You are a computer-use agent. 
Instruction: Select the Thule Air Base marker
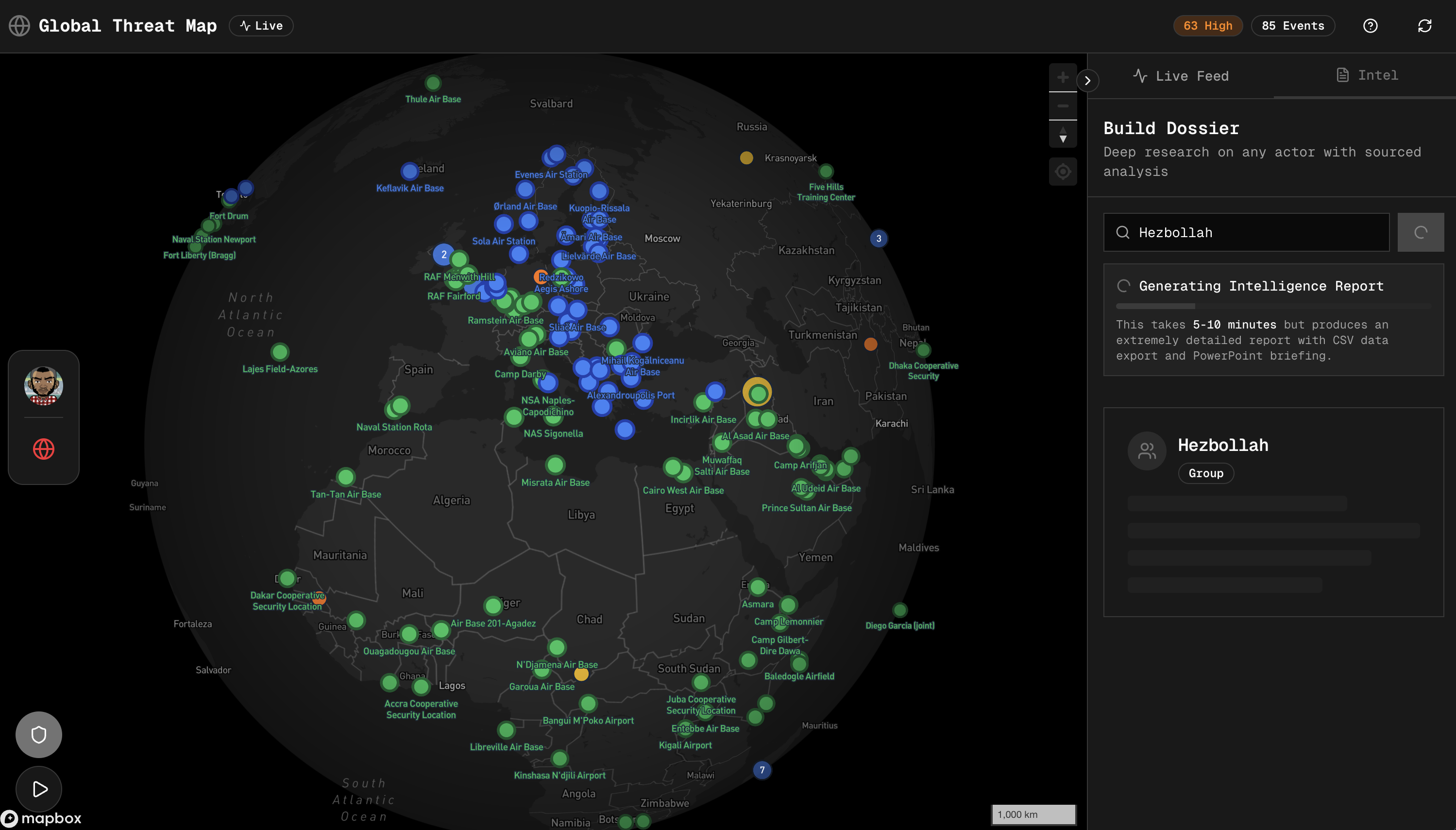click(x=433, y=83)
